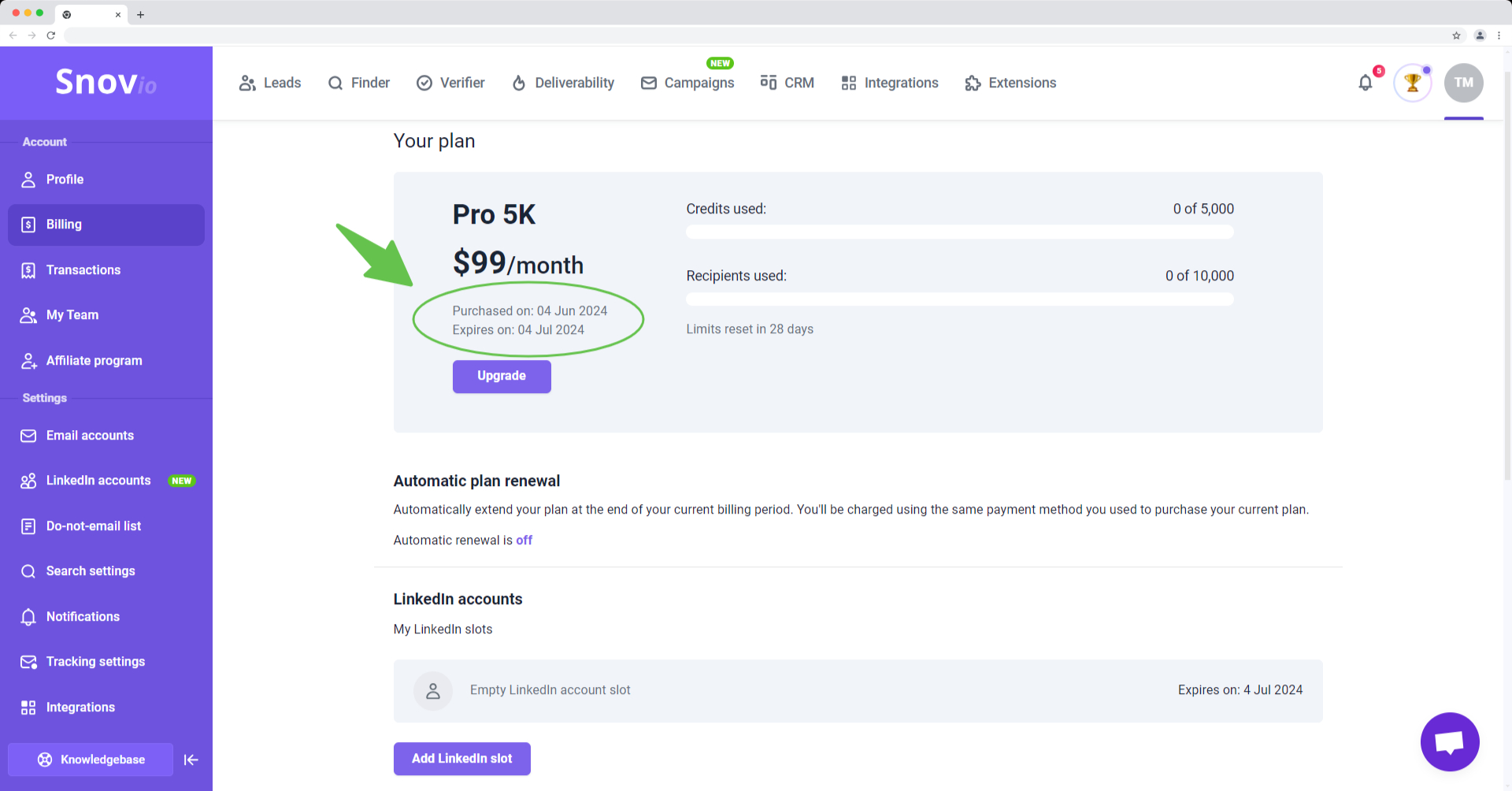Screen dimensions: 1512x791
Task: Open the Affiliate program page
Action: tap(106, 361)
